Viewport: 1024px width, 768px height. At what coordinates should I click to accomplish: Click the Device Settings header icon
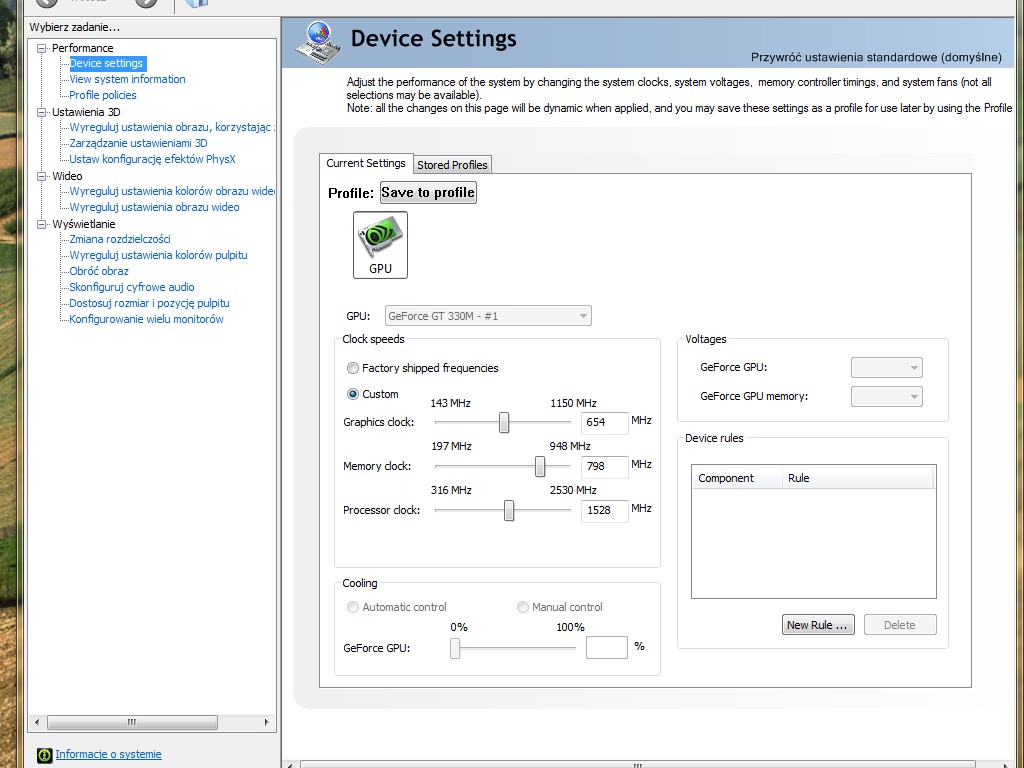tap(318, 42)
